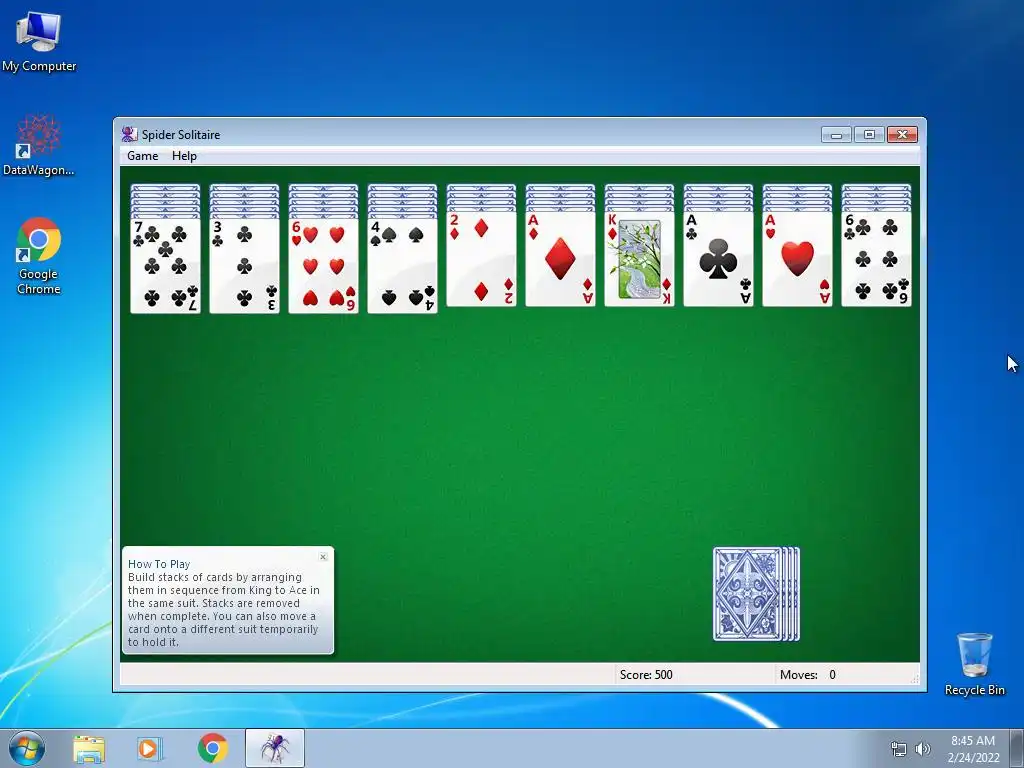
Task: Select the 7 of clubs card
Action: [x=165, y=265]
